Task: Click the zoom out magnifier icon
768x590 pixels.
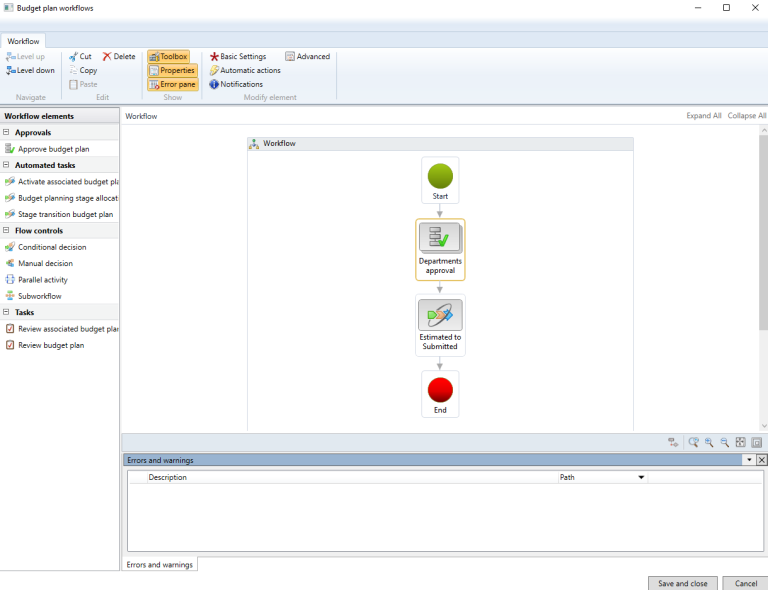Action: [x=724, y=442]
